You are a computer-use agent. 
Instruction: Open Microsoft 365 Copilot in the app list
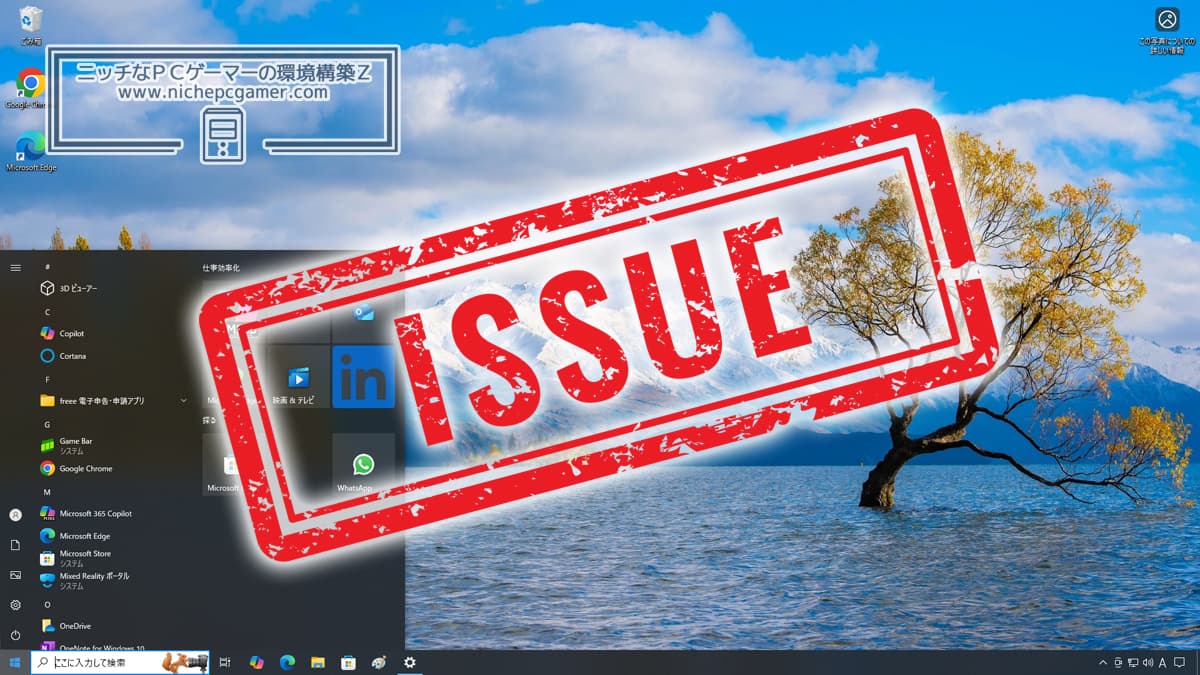95,513
